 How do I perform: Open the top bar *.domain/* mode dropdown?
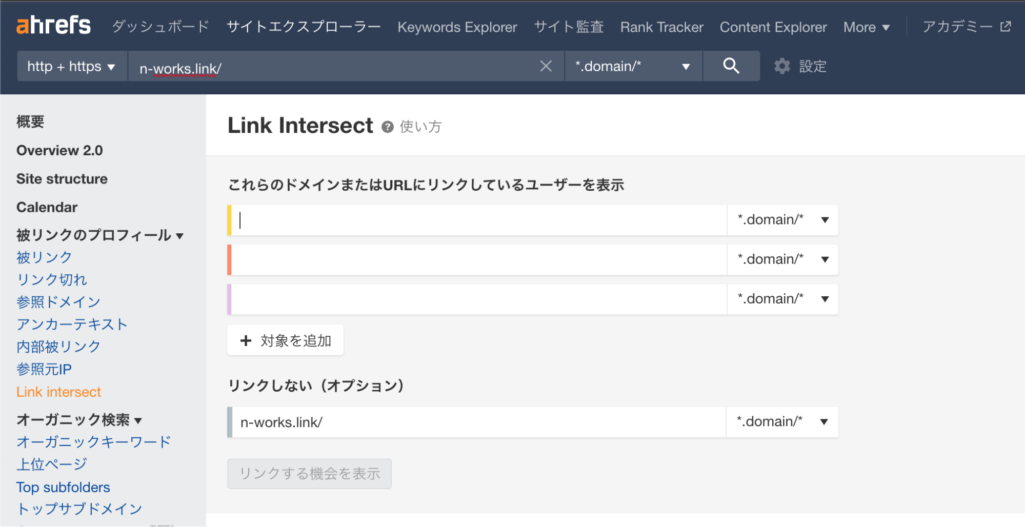coord(633,66)
